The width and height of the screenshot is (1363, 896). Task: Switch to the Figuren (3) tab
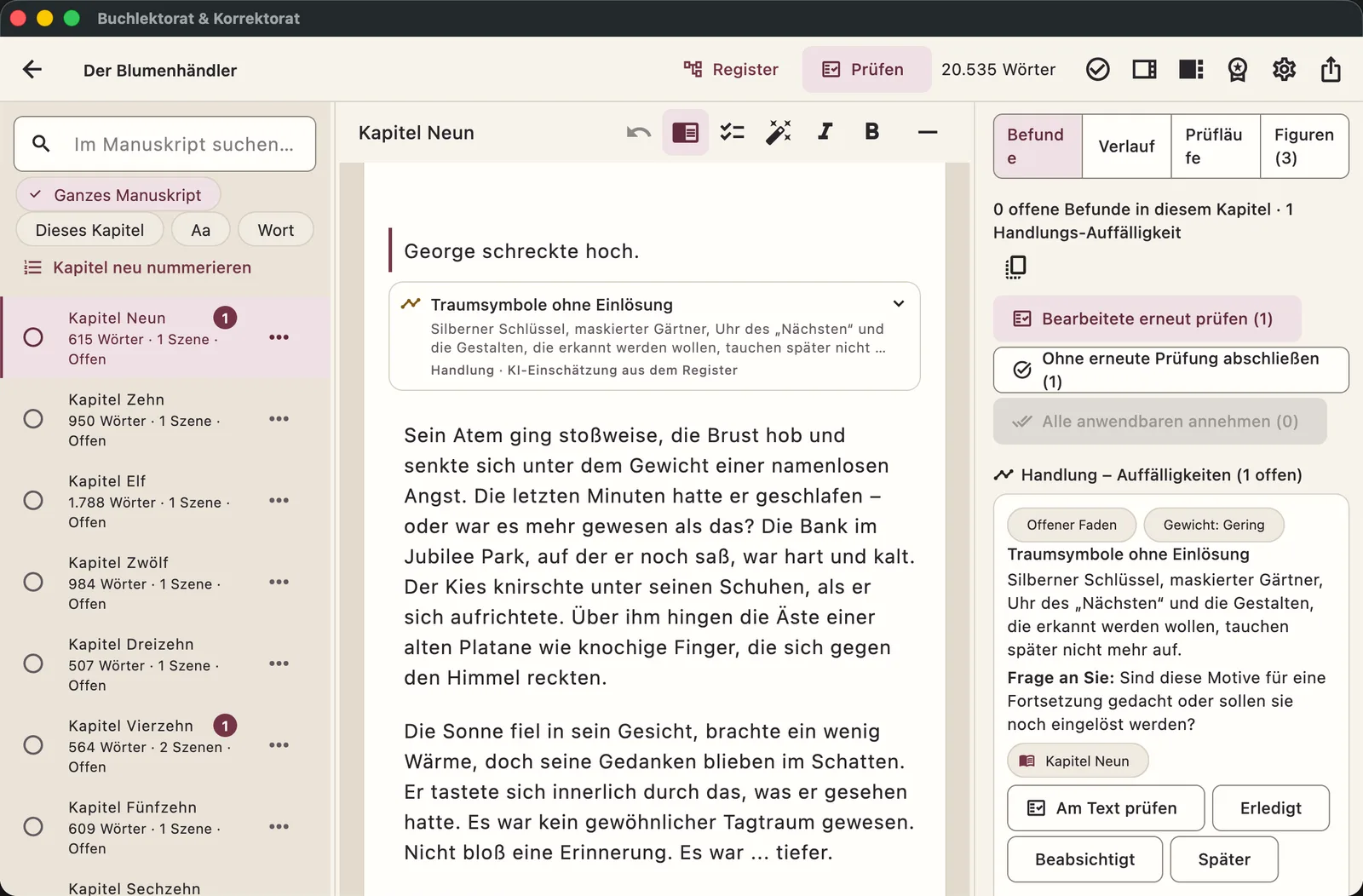click(x=1304, y=146)
